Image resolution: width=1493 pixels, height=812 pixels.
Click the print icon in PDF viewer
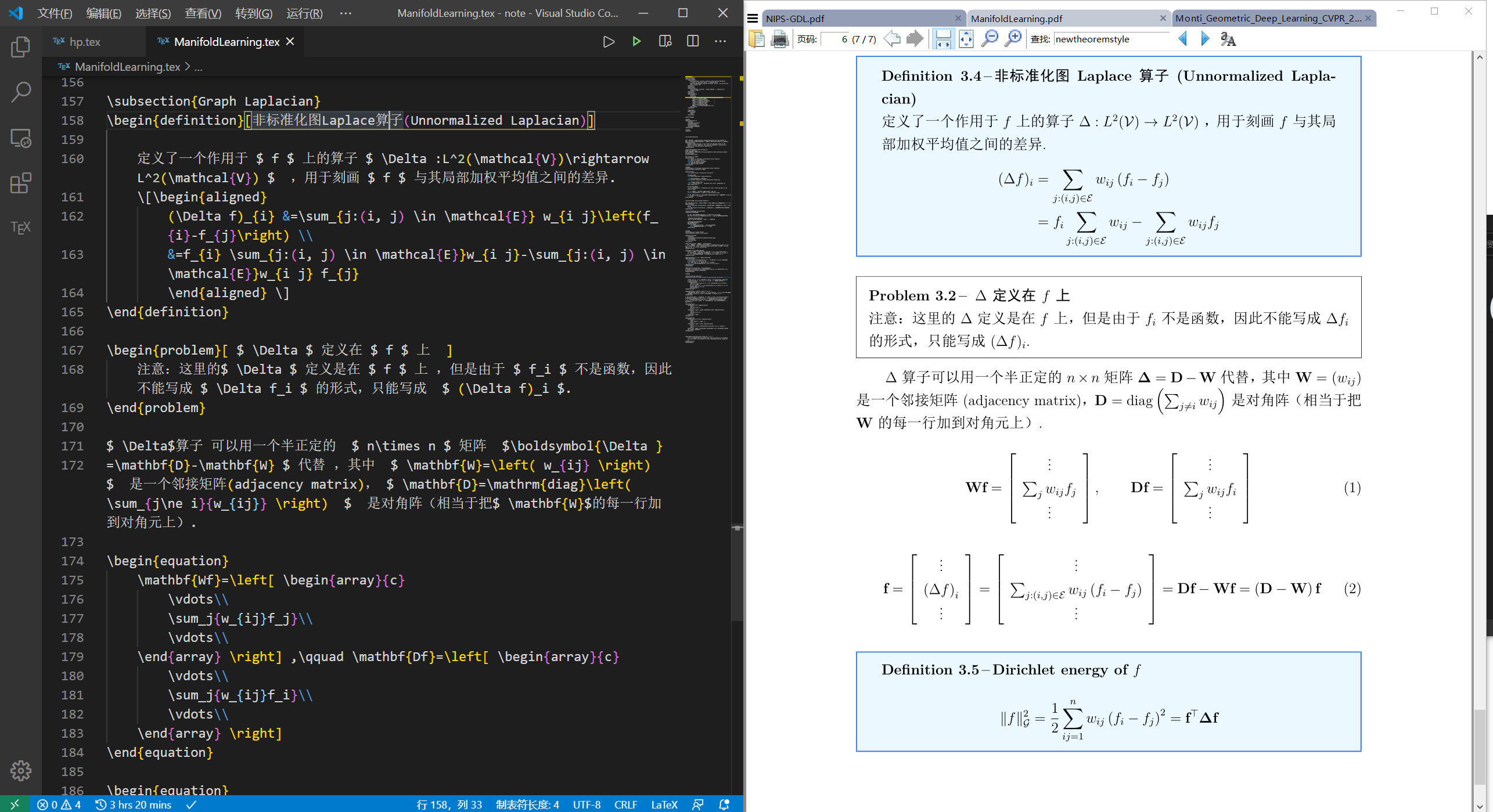coord(779,39)
